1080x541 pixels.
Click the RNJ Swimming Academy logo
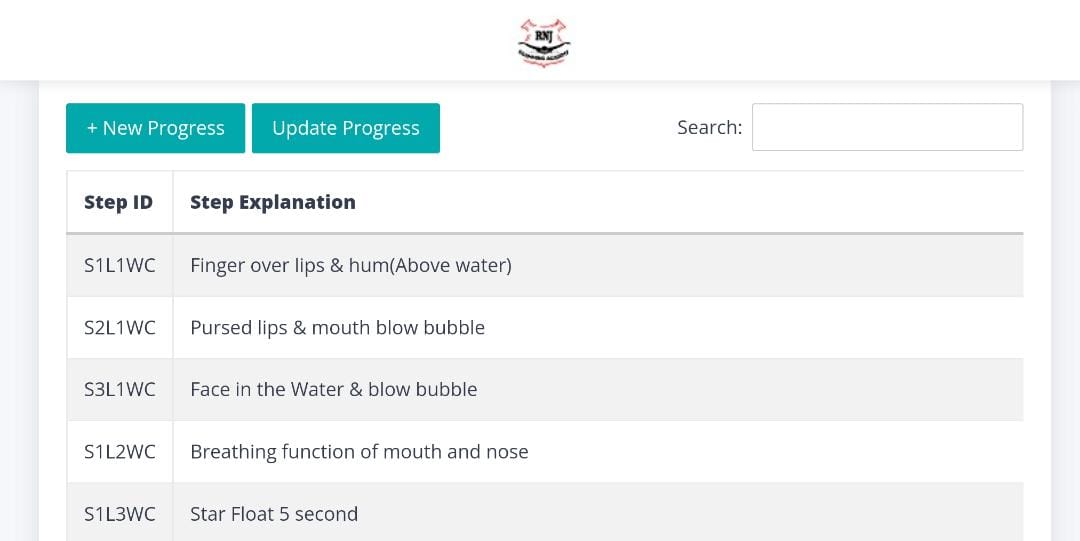coord(543,43)
